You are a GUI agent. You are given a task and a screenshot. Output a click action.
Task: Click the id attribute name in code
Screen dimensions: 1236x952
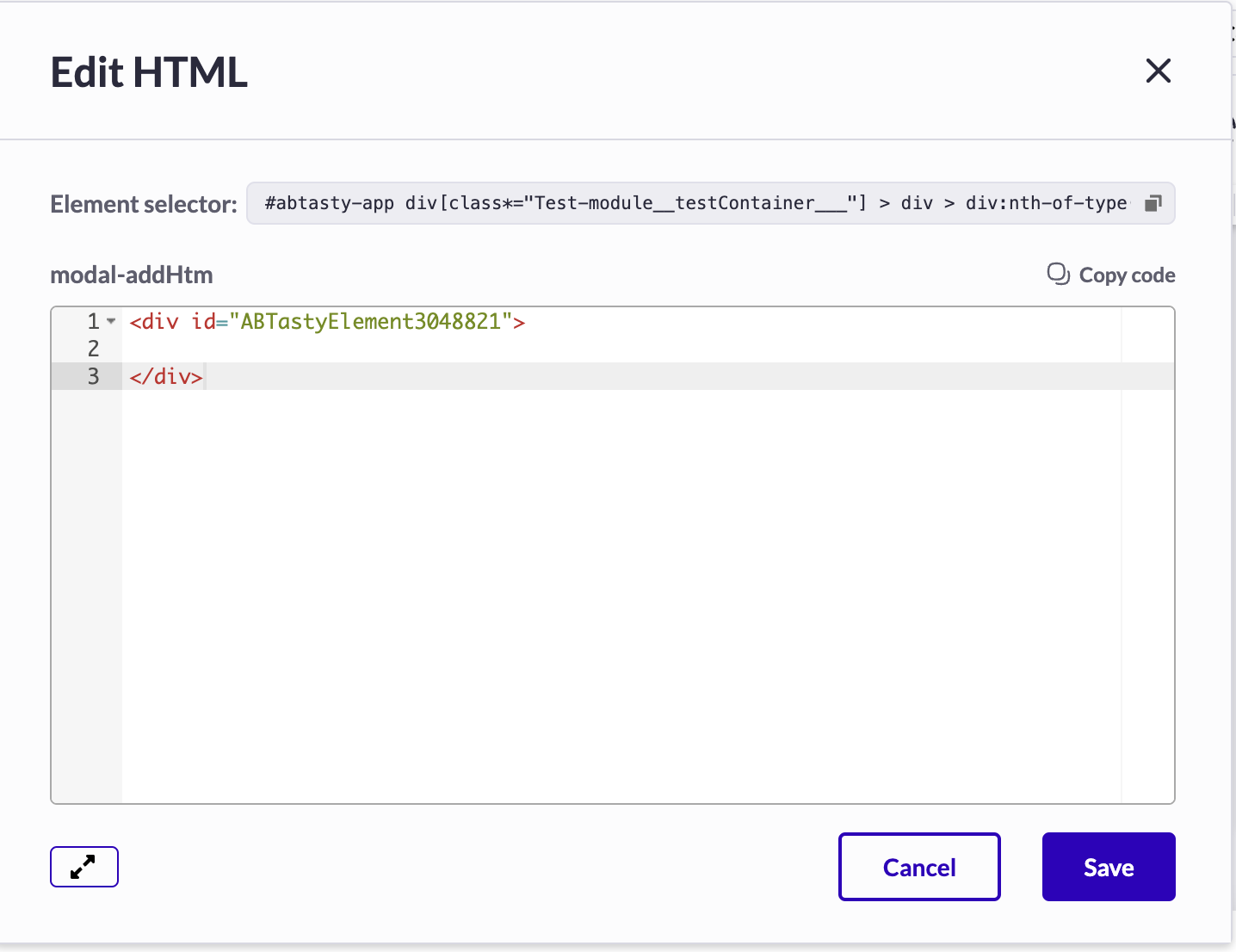pos(203,321)
